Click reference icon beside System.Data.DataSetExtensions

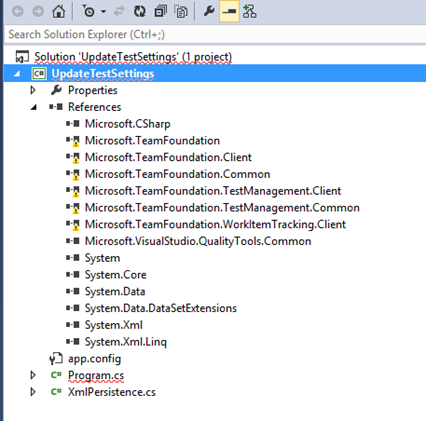pos(73,308)
